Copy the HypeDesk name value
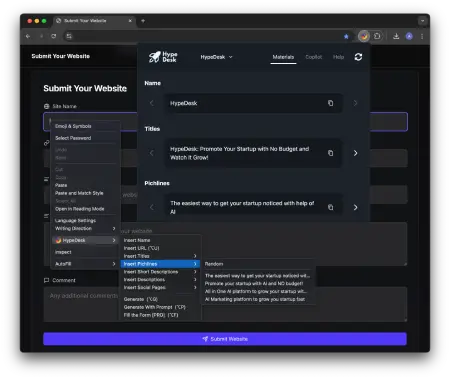 click(330, 103)
